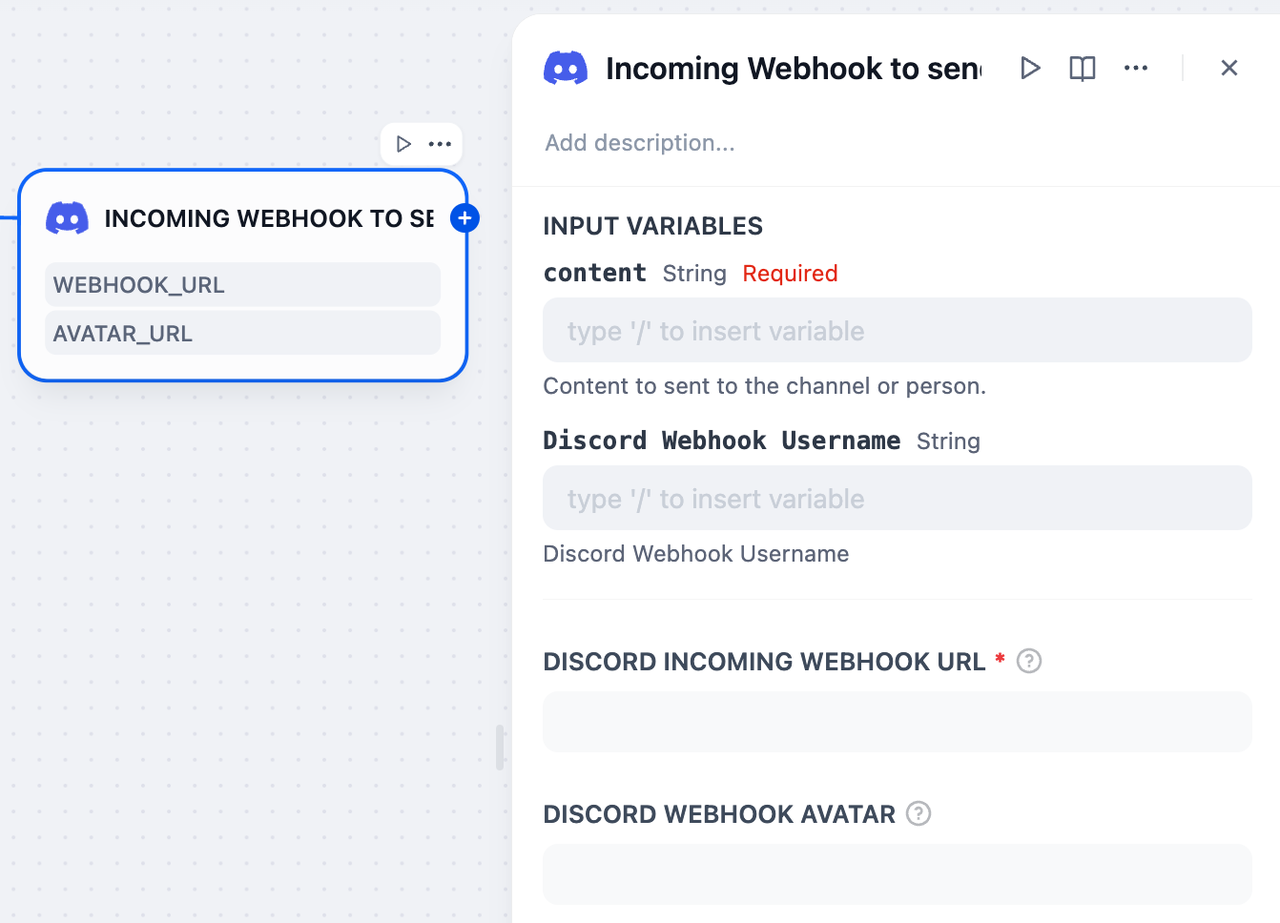This screenshot has width=1280, height=923.
Task: Click the Discord Webhook Avatar field
Action: click(x=897, y=874)
